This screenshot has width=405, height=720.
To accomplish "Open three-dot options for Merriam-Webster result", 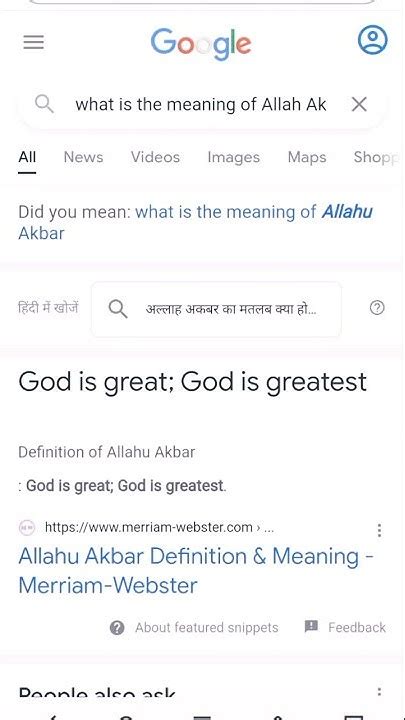I will click(x=379, y=530).
